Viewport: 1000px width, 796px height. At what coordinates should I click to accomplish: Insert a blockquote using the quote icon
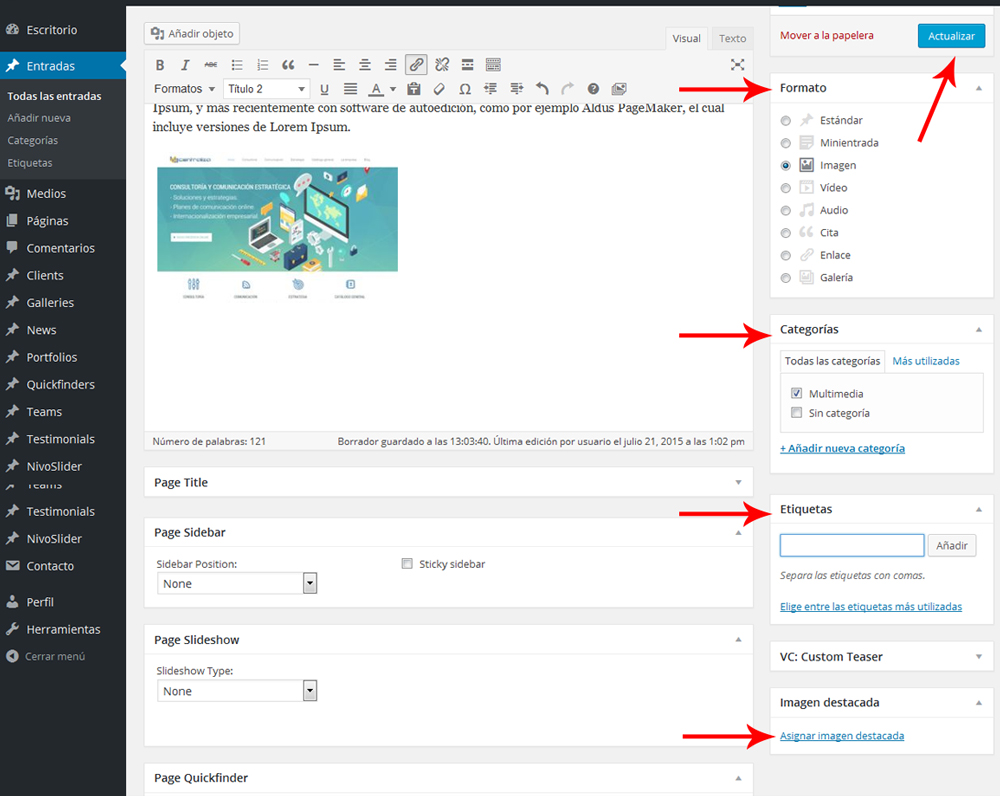point(288,65)
